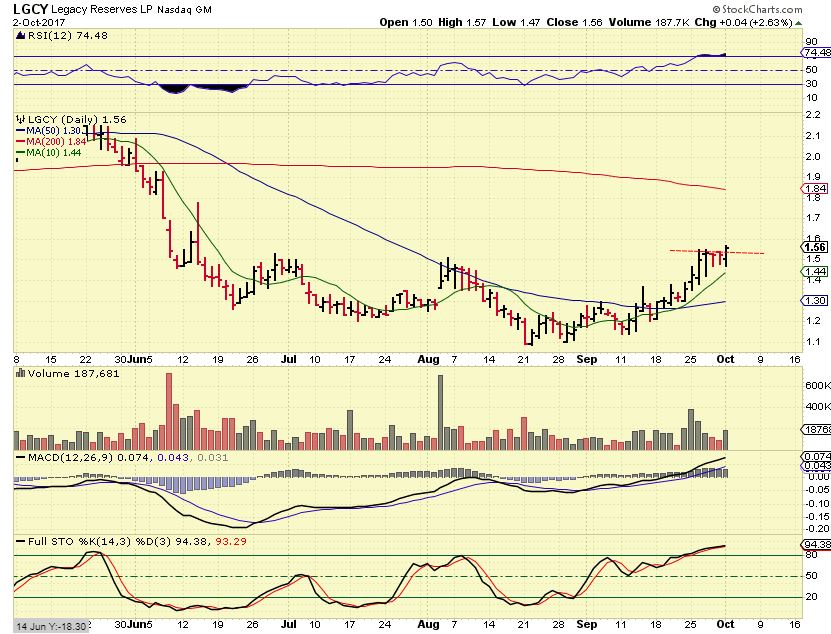The height and width of the screenshot is (634, 831).
Task: Click the Volume panel histogram icon
Action: tap(21, 373)
